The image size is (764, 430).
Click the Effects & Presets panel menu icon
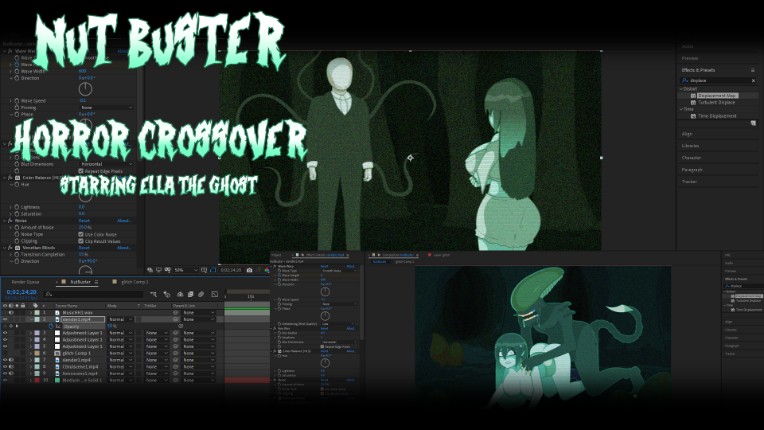click(753, 70)
